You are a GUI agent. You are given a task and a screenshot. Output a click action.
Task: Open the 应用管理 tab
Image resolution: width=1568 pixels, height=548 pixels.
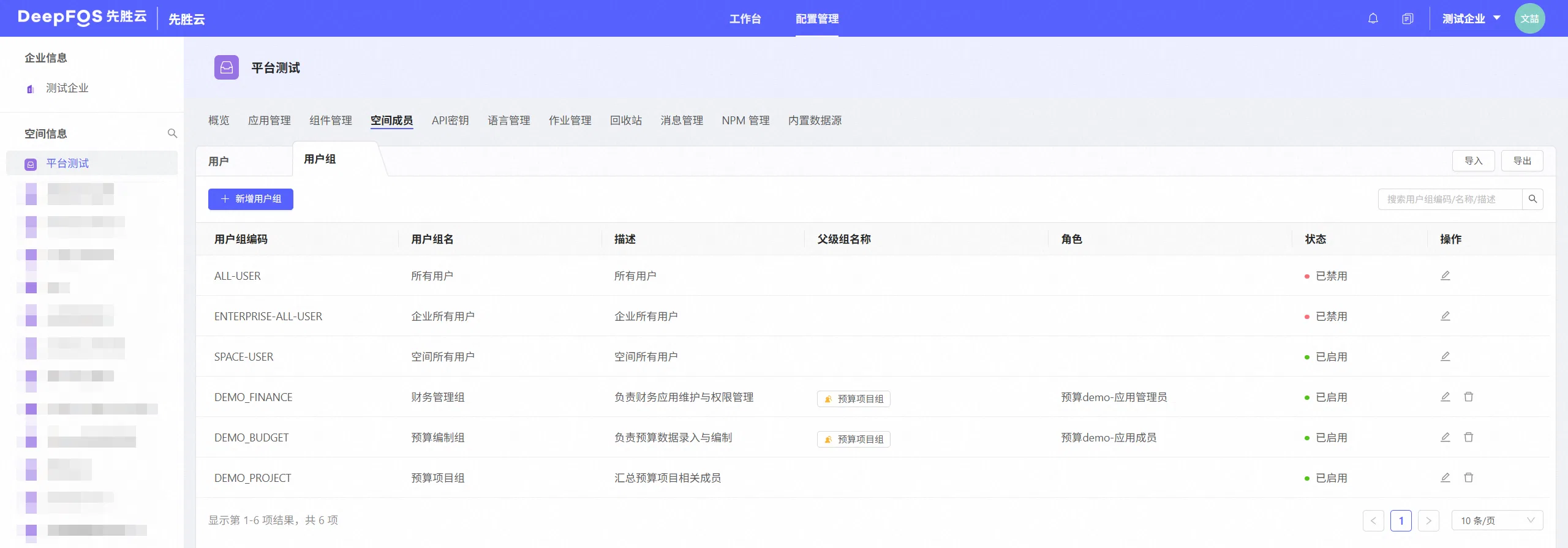(x=269, y=121)
